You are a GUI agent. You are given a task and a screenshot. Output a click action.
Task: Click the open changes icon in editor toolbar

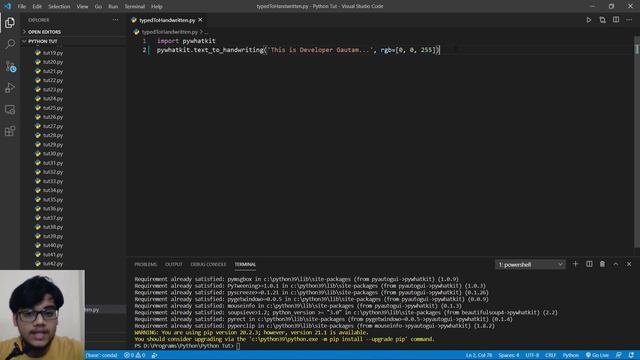pos(602,20)
